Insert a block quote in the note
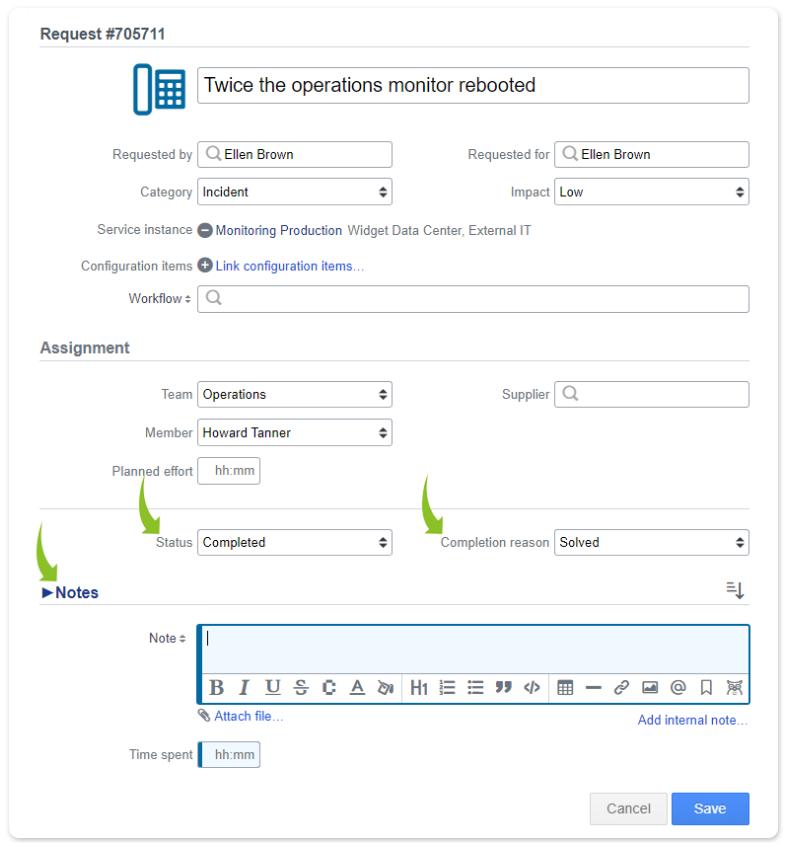 pos(503,688)
